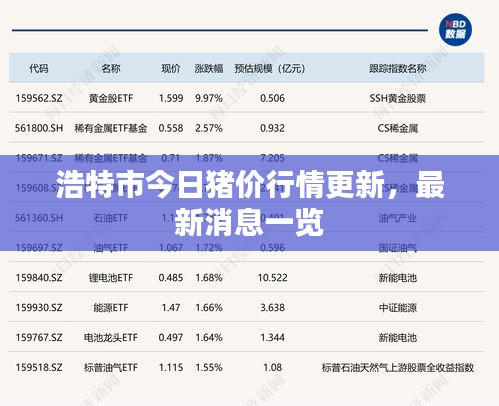This screenshot has width=499, height=406.
Task: Click the name 能源ETF
Action: (x=111, y=308)
